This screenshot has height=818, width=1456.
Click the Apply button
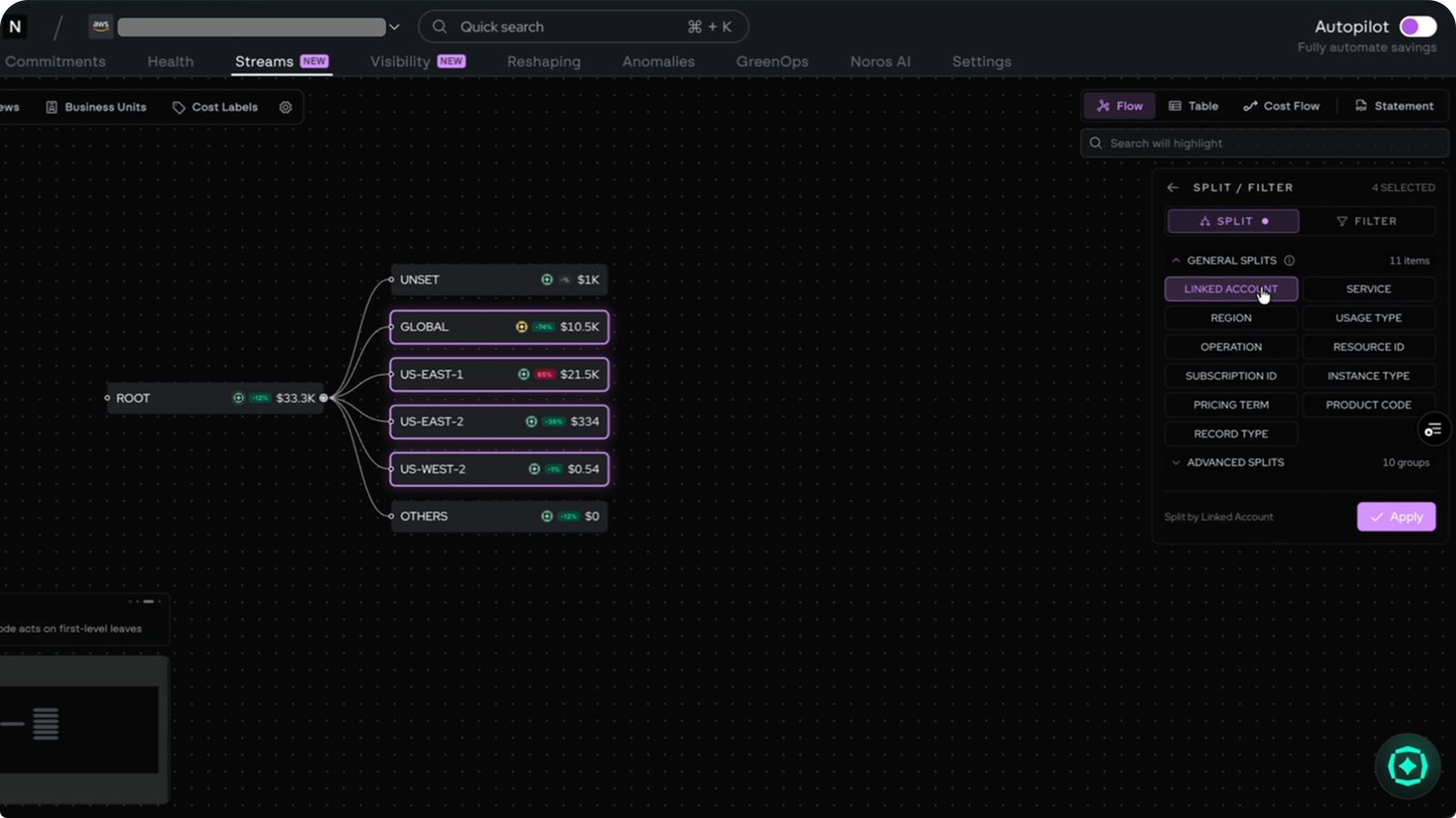[x=1396, y=517]
